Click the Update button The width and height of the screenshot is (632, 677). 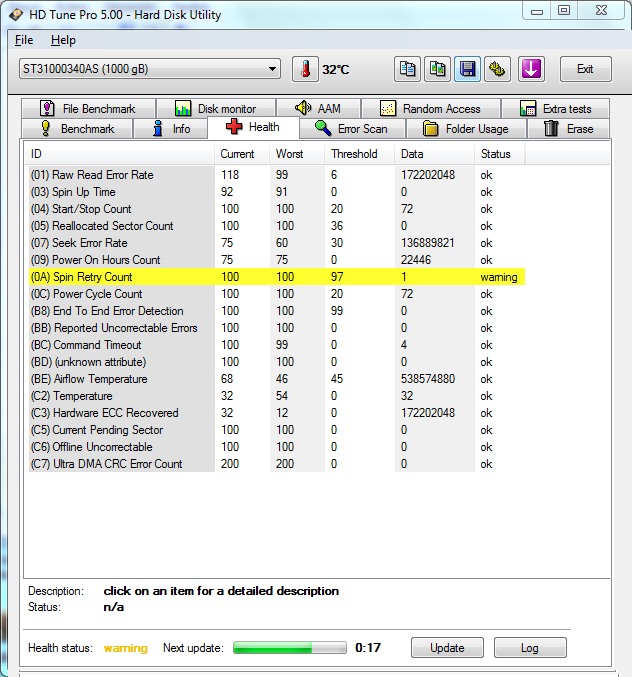[447, 648]
